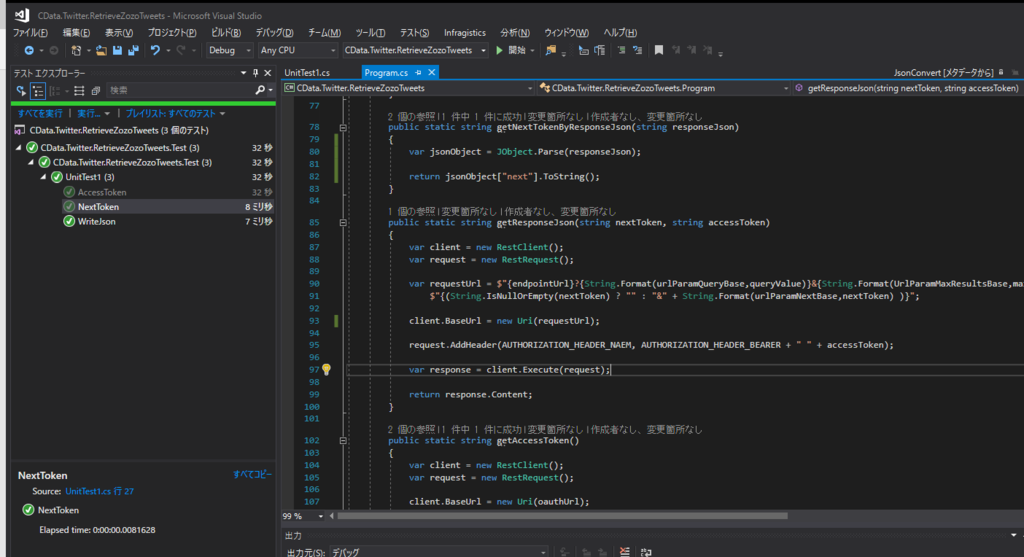Click the lightbulb quick actions icon
The width and height of the screenshot is (1024, 557).
tap(326, 369)
